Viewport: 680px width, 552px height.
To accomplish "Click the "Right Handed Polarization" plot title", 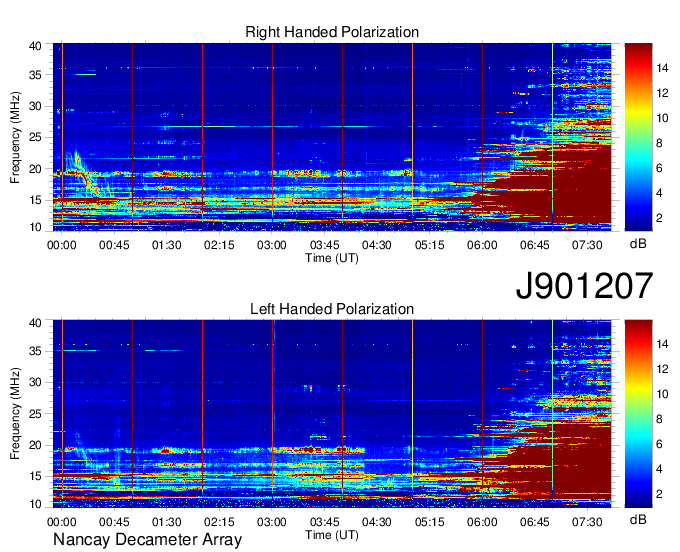I will pos(332,32).
